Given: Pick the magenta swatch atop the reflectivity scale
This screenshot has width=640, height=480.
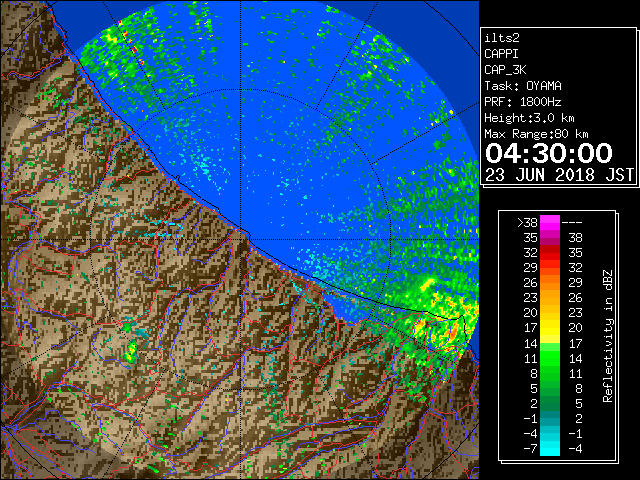Looking at the screenshot, I should [x=550, y=223].
